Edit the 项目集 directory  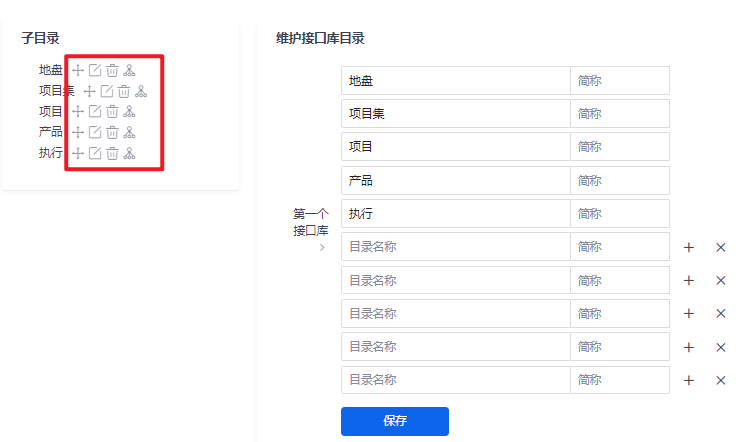[x=107, y=91]
